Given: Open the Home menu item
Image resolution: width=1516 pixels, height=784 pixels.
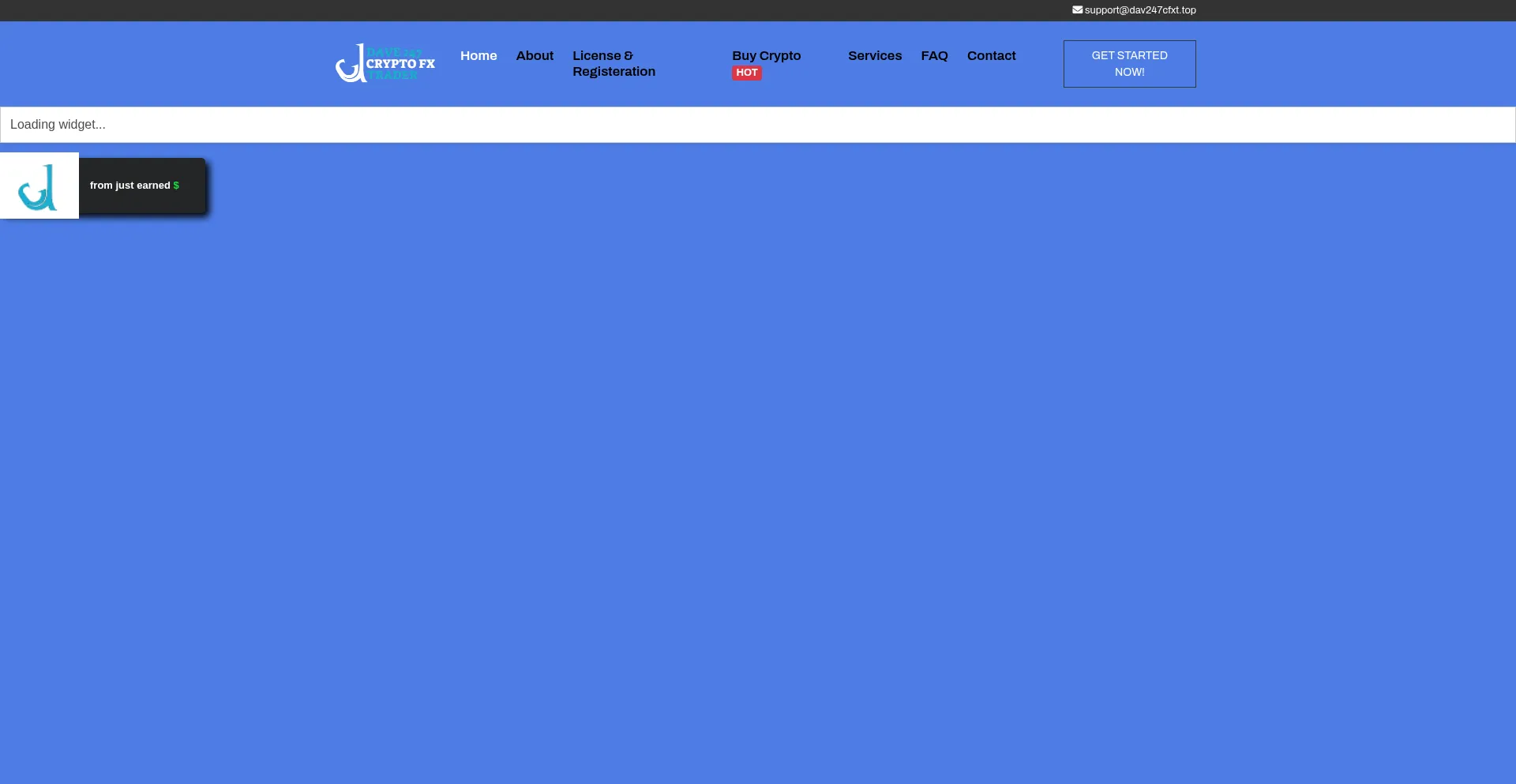Looking at the screenshot, I should pos(478,56).
